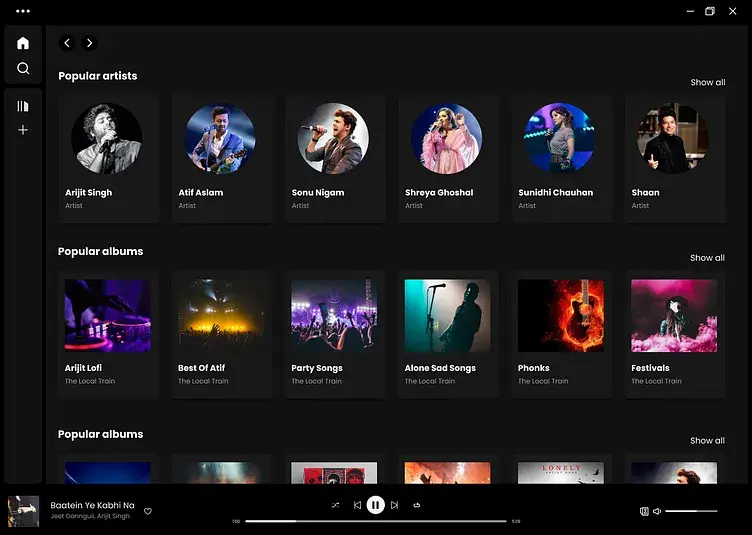
Task: Click the Alone Sad Songs title text
Action: pos(440,368)
